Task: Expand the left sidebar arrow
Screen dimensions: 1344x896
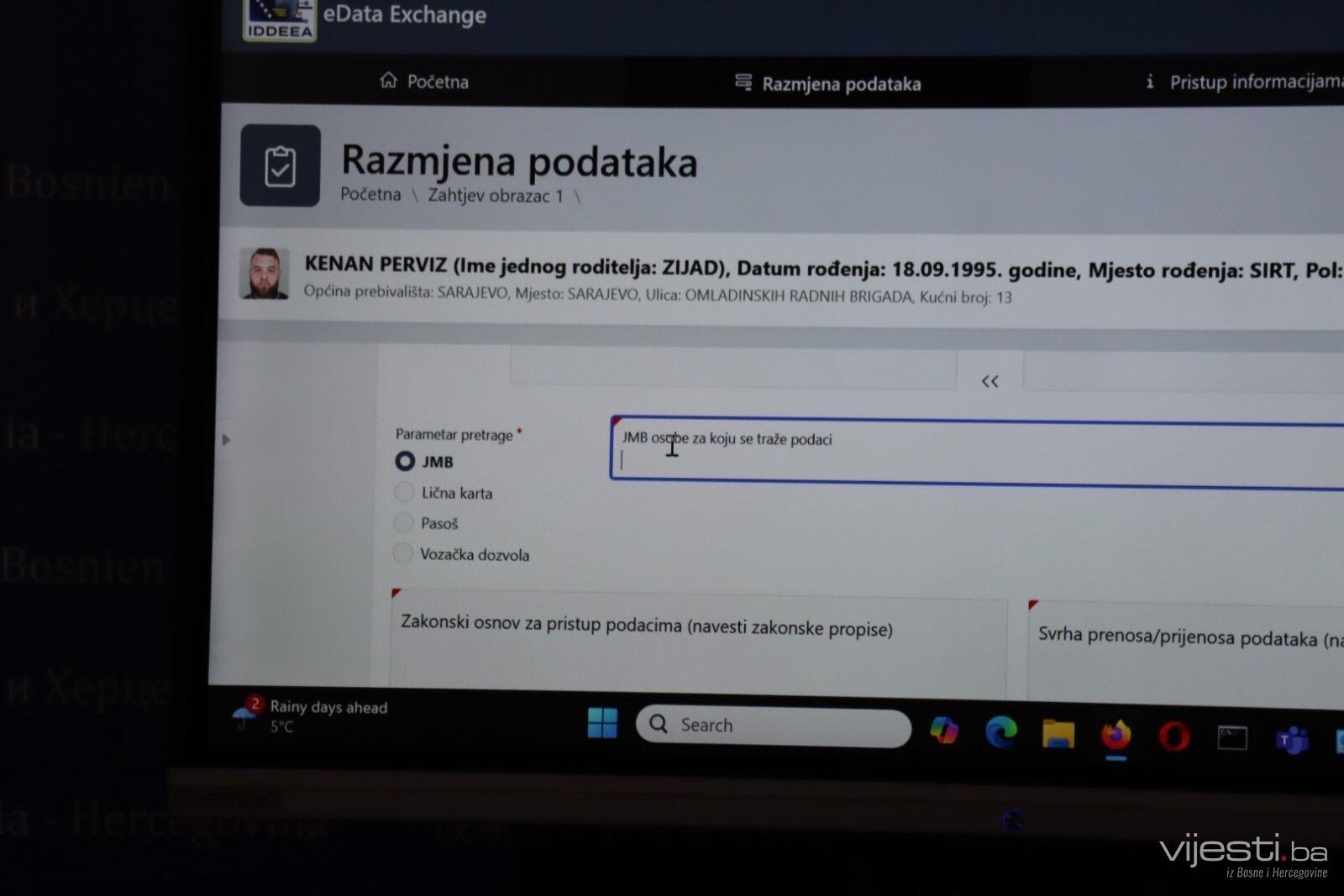Action: 225,439
